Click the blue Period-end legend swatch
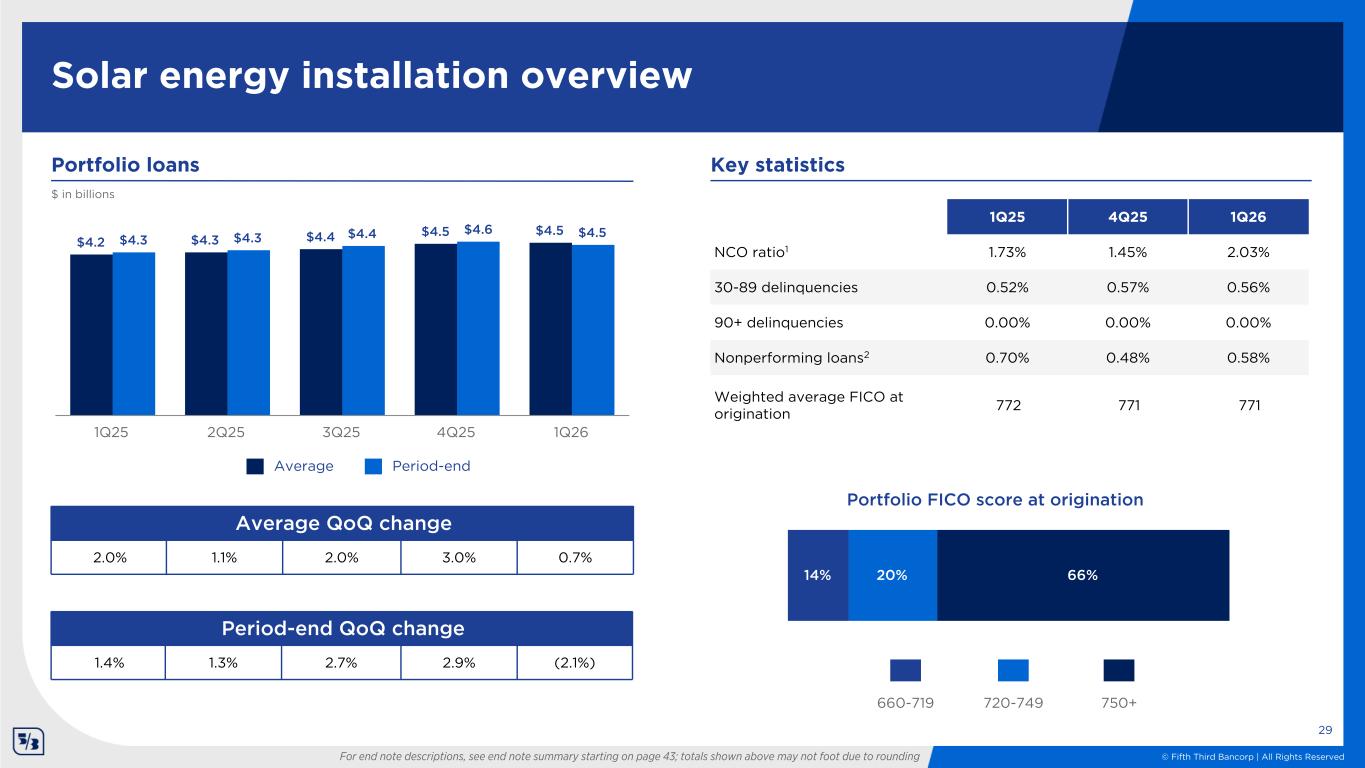This screenshot has height=768, width=1365. 374,466
